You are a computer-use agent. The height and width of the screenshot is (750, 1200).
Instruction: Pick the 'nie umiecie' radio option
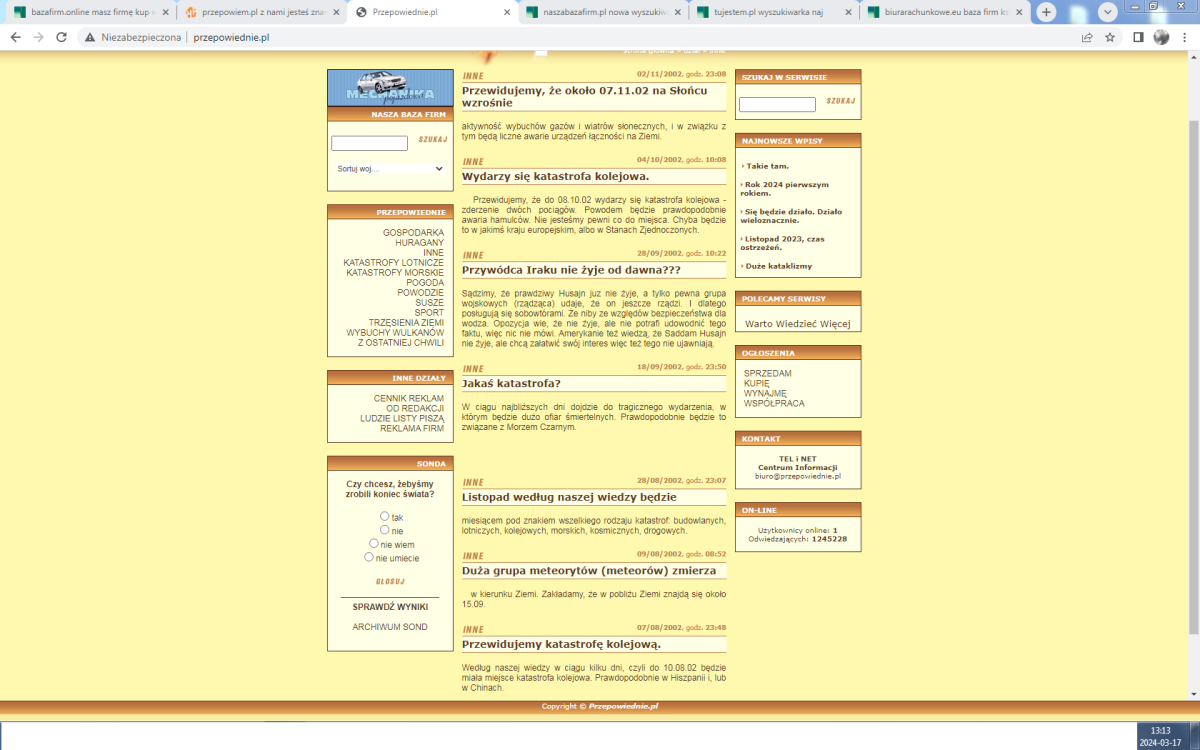point(369,557)
